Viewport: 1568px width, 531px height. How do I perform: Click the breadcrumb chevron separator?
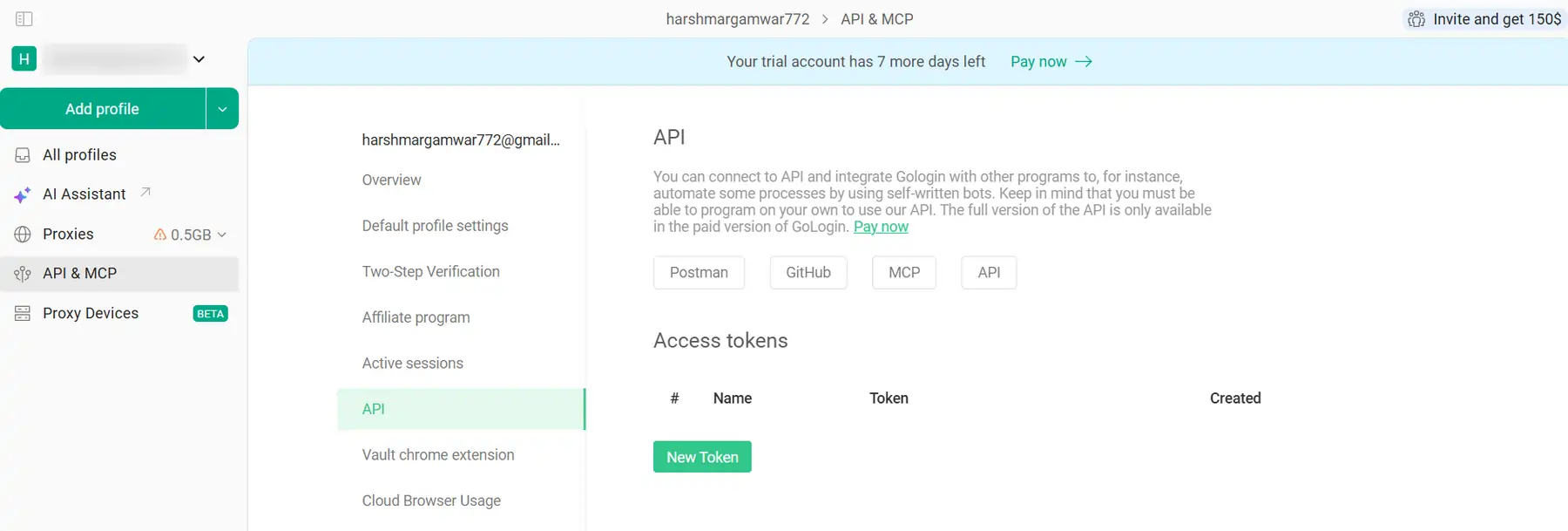click(824, 19)
